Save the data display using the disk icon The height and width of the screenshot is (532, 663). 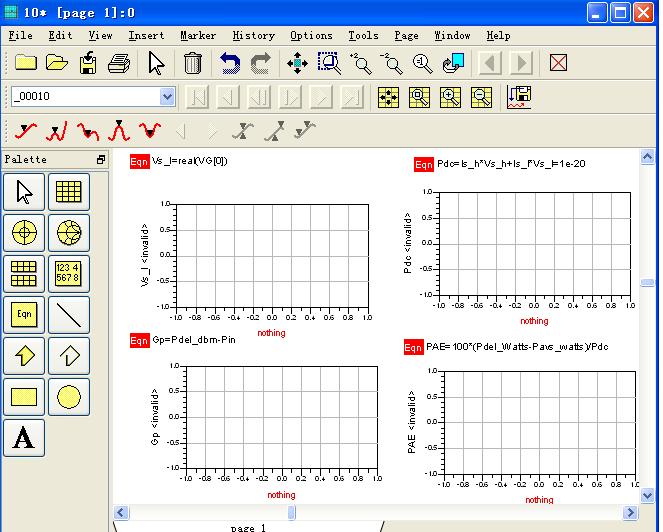[x=88, y=63]
